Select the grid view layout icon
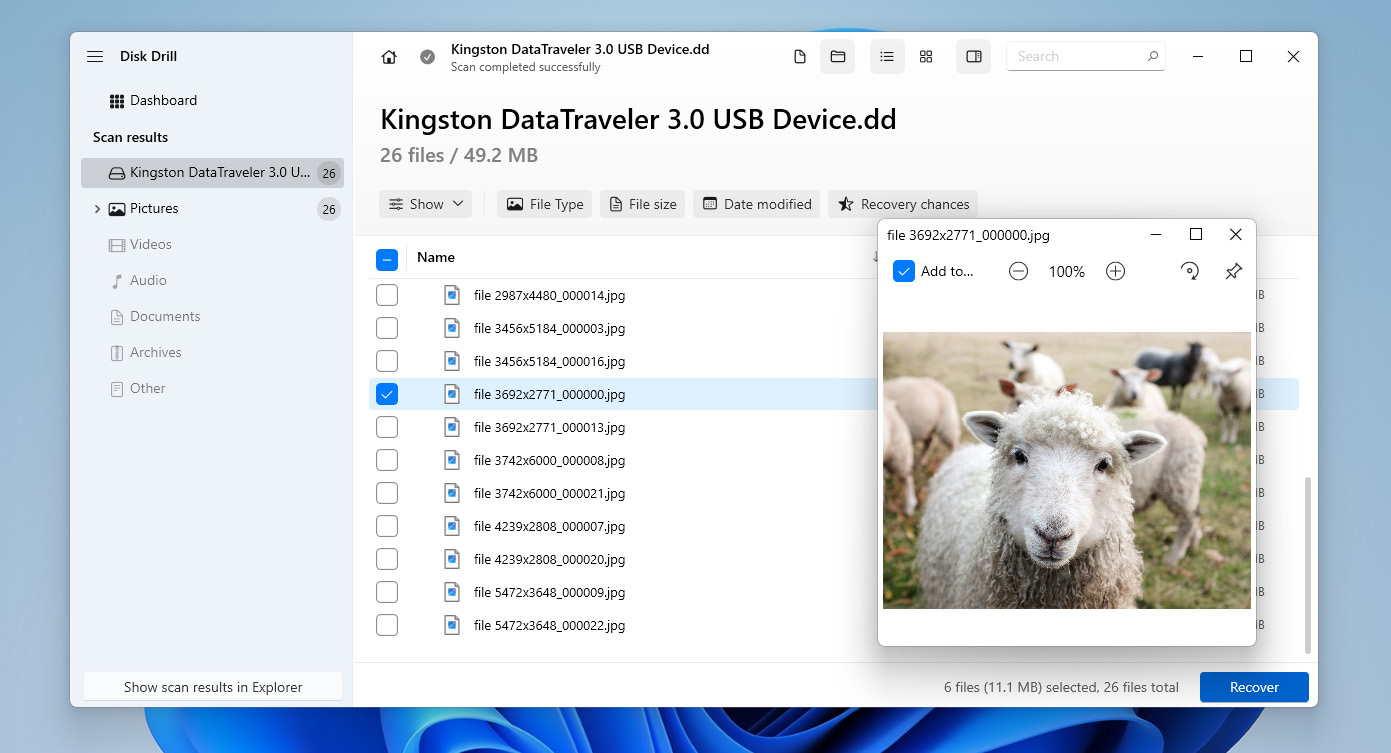Image resolution: width=1391 pixels, height=753 pixels. [x=926, y=57]
